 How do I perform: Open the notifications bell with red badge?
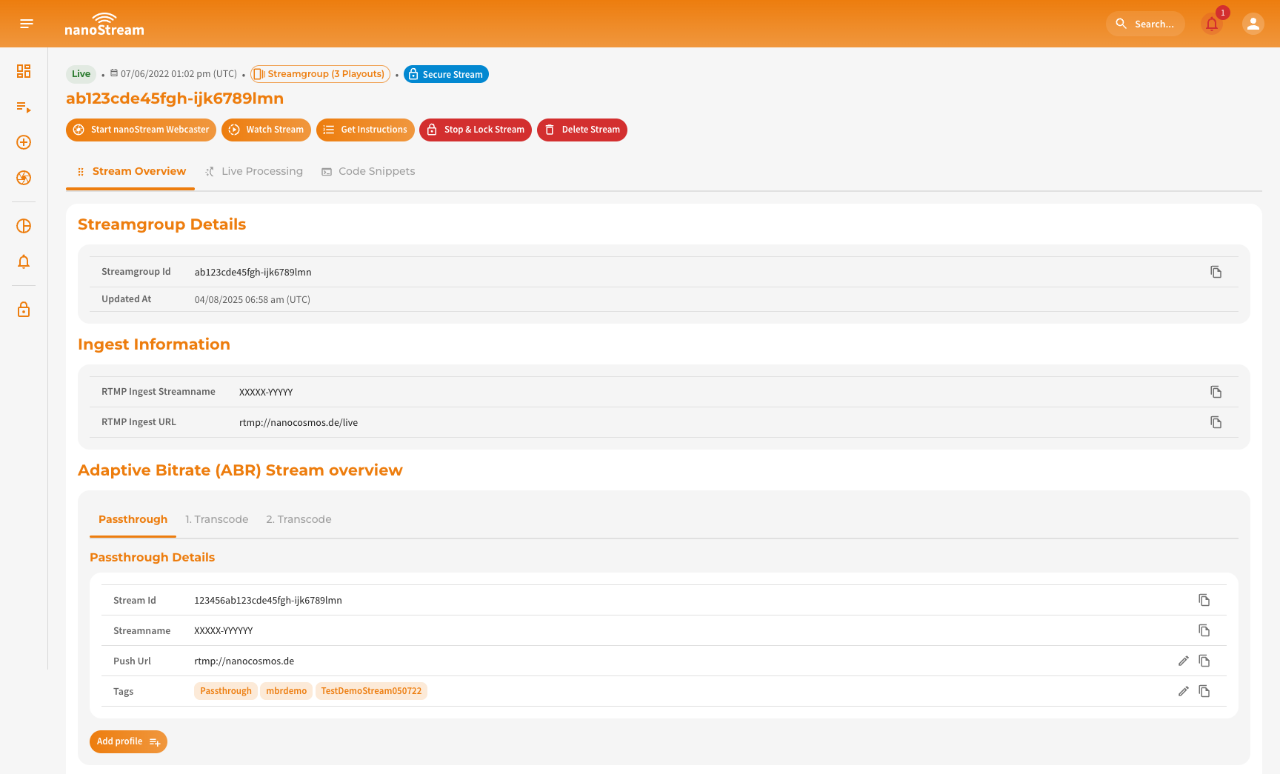point(1212,23)
